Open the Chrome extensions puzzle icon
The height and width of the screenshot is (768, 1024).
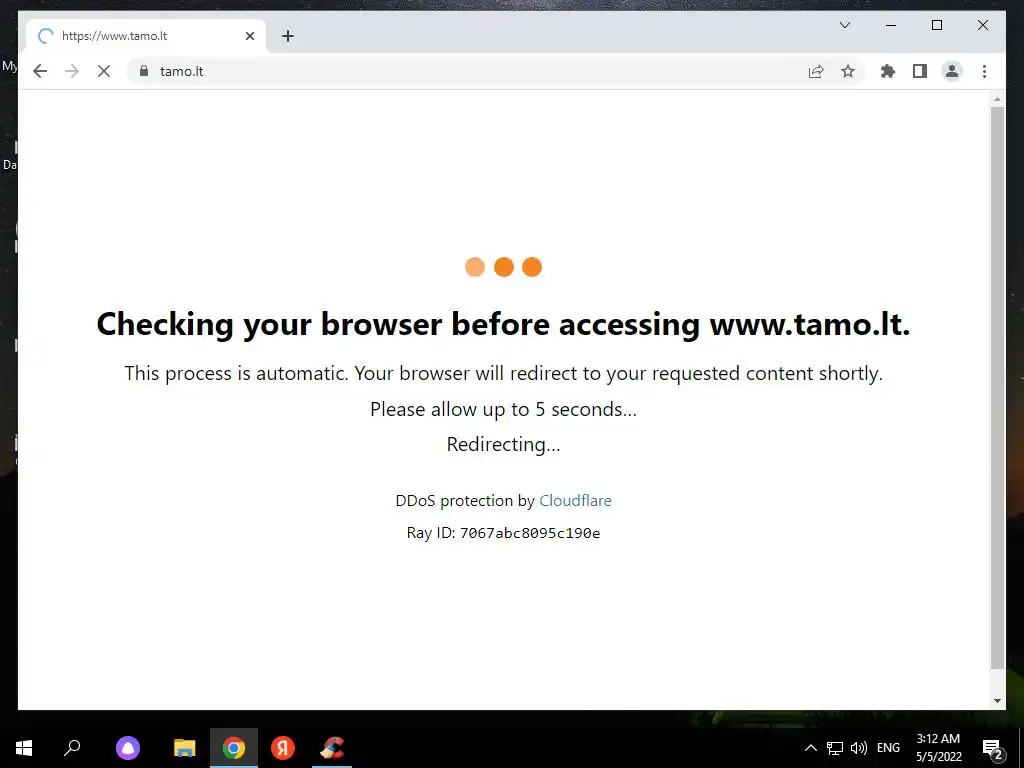(888, 71)
